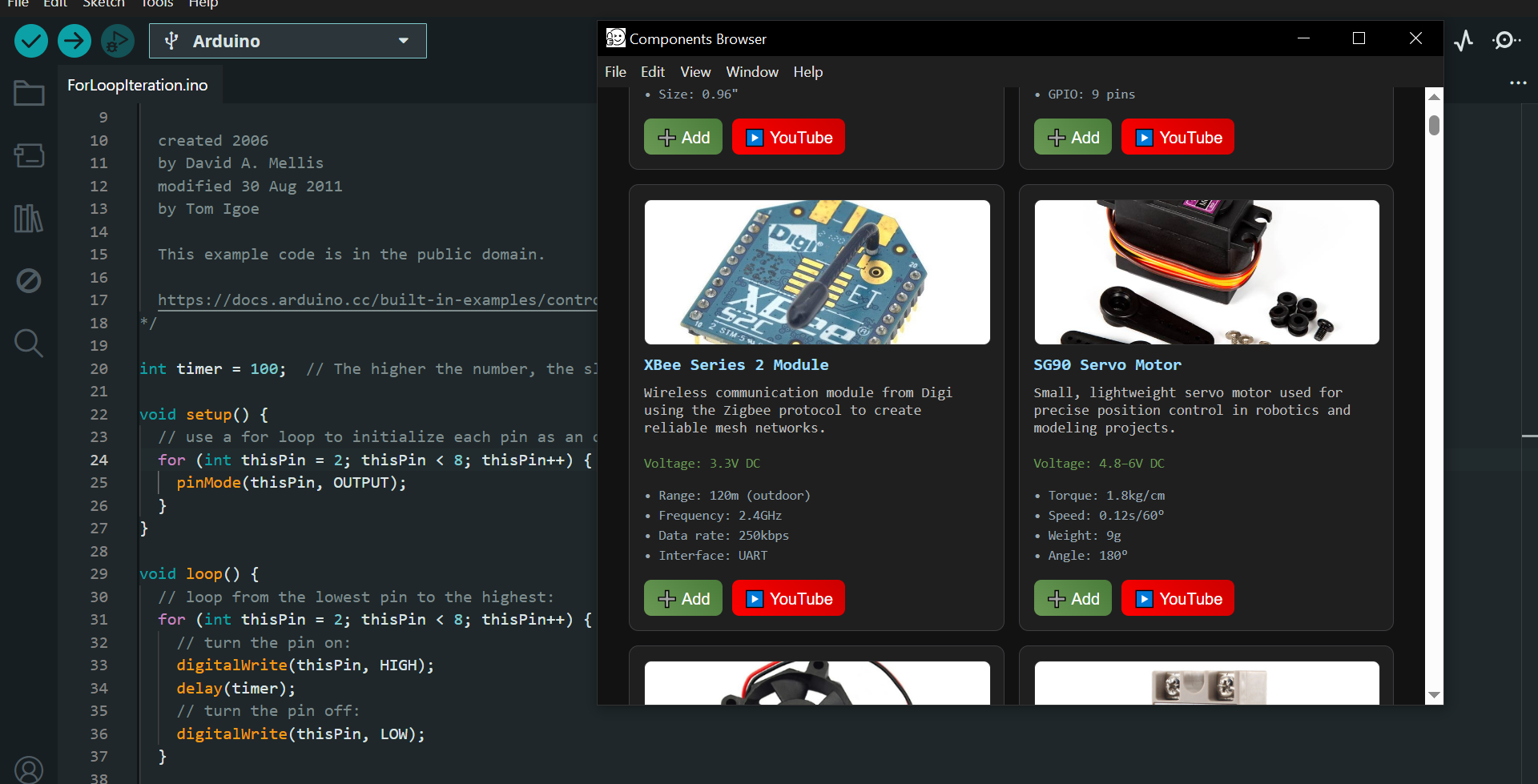Click the fan component thumbnail below XBee
The height and width of the screenshot is (784, 1538).
[817, 683]
